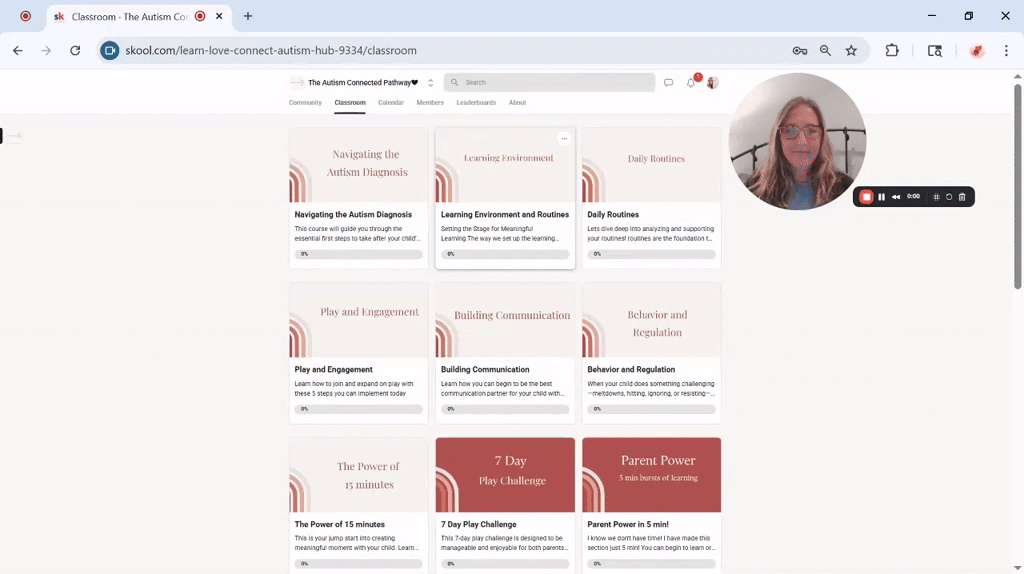Switch to the Community tab

[305, 103]
